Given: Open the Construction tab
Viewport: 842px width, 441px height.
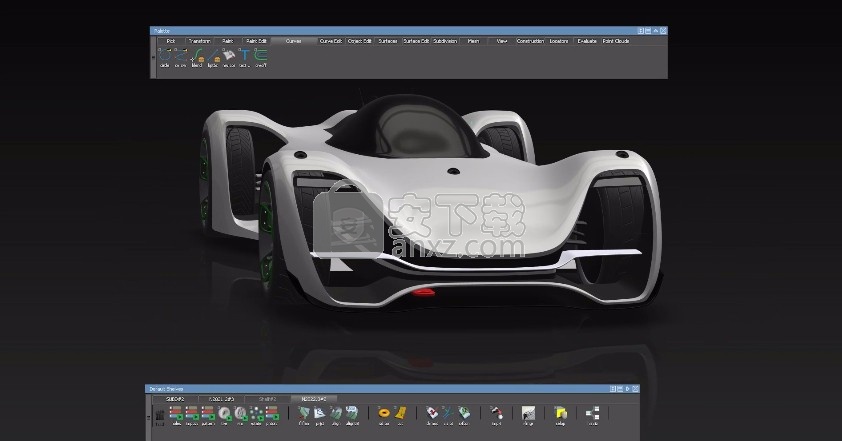Looking at the screenshot, I should coord(530,41).
